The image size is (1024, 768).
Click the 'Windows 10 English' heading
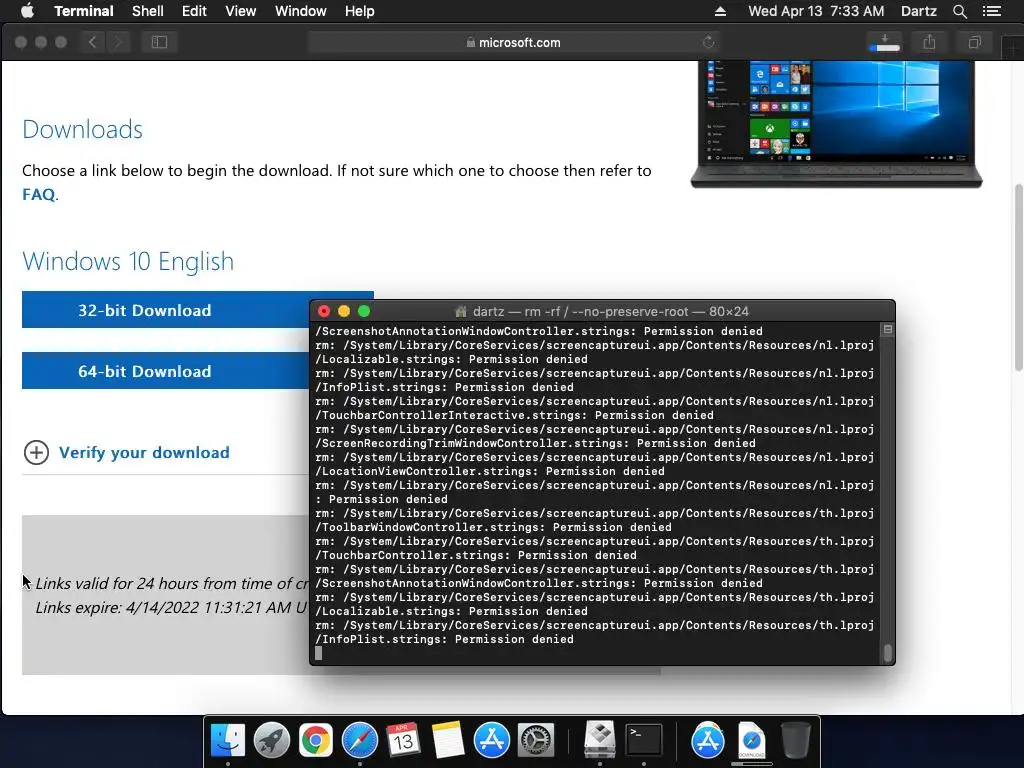tap(128, 261)
